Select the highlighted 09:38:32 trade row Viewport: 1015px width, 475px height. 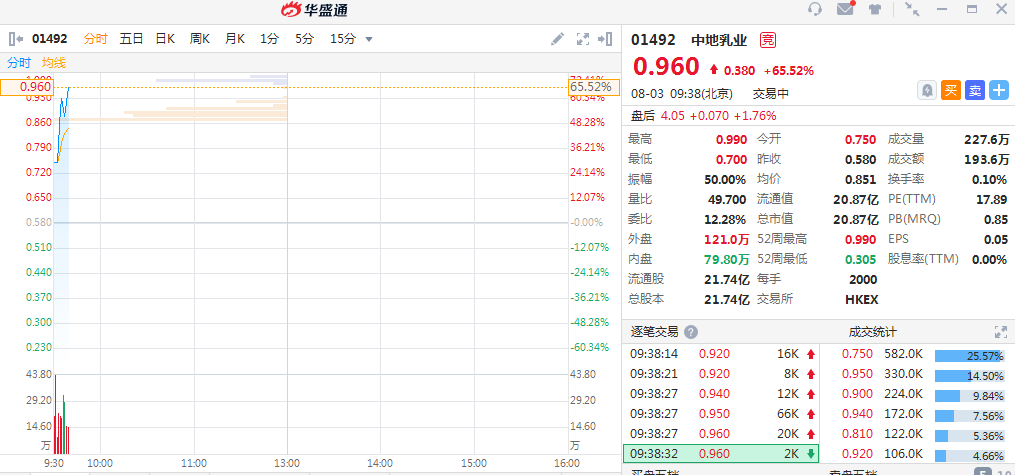[x=721, y=452]
